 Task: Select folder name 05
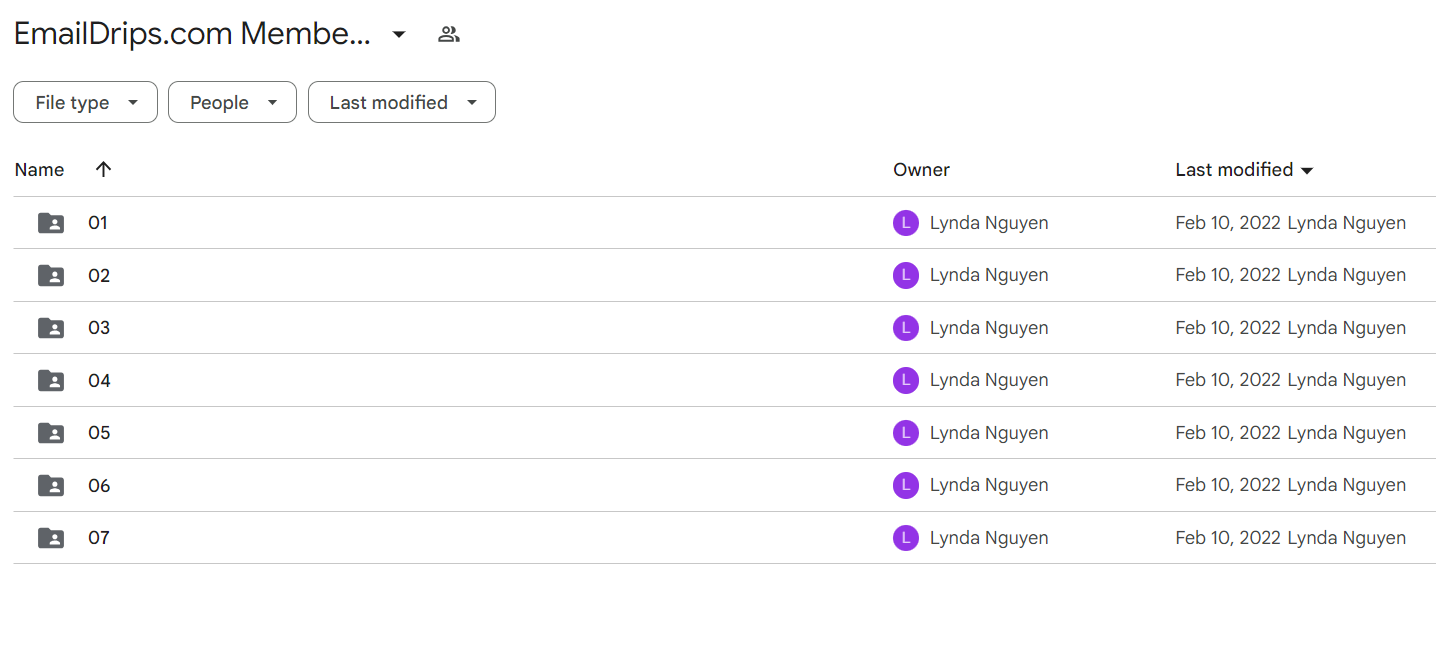point(99,433)
